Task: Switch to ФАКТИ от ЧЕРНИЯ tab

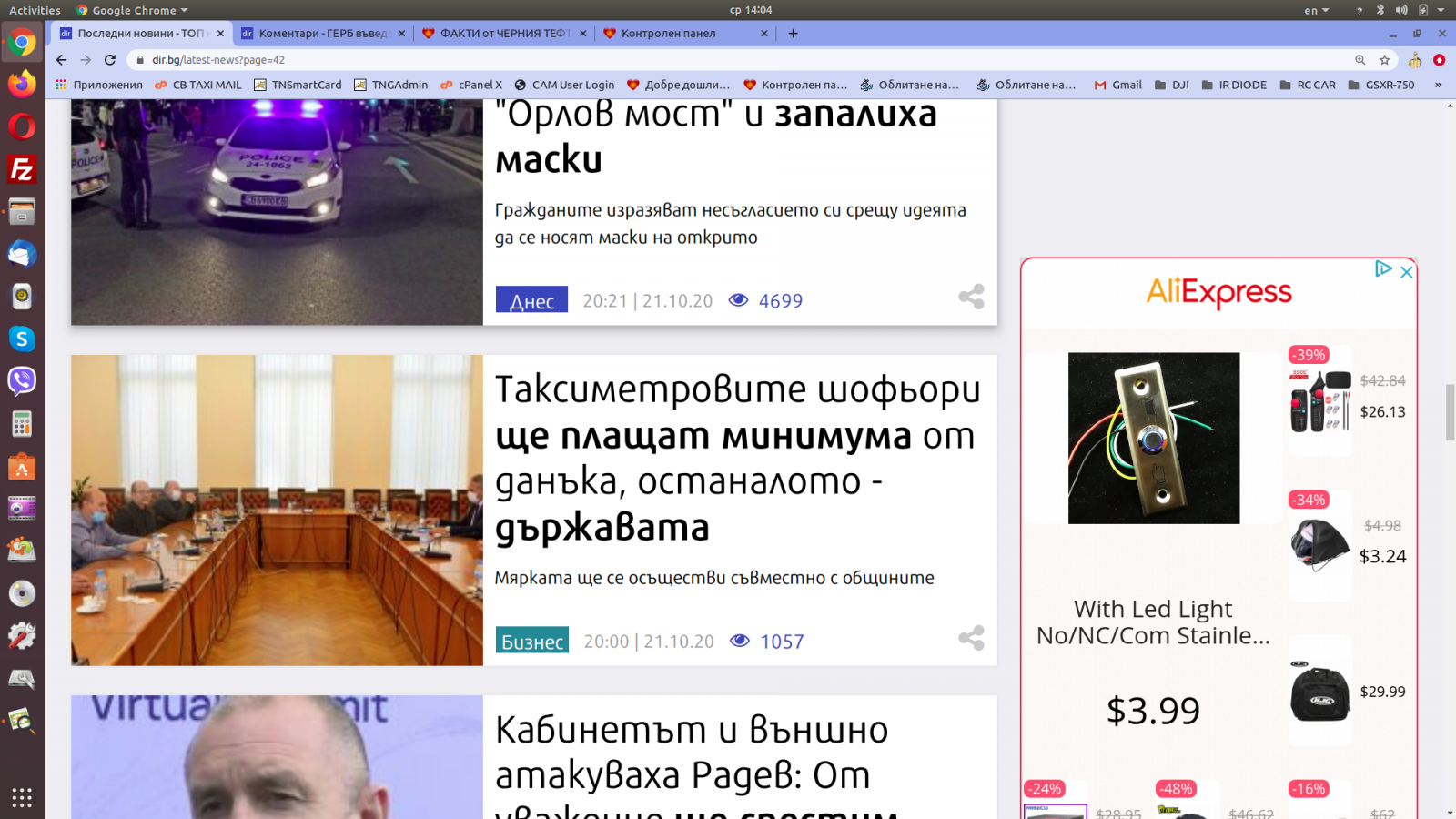Action: coord(504,34)
